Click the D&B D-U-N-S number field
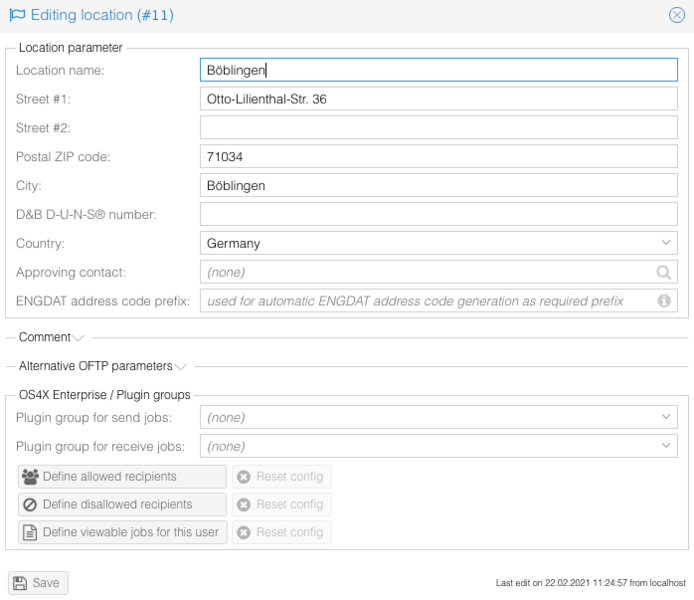694x600 pixels. tap(438, 214)
